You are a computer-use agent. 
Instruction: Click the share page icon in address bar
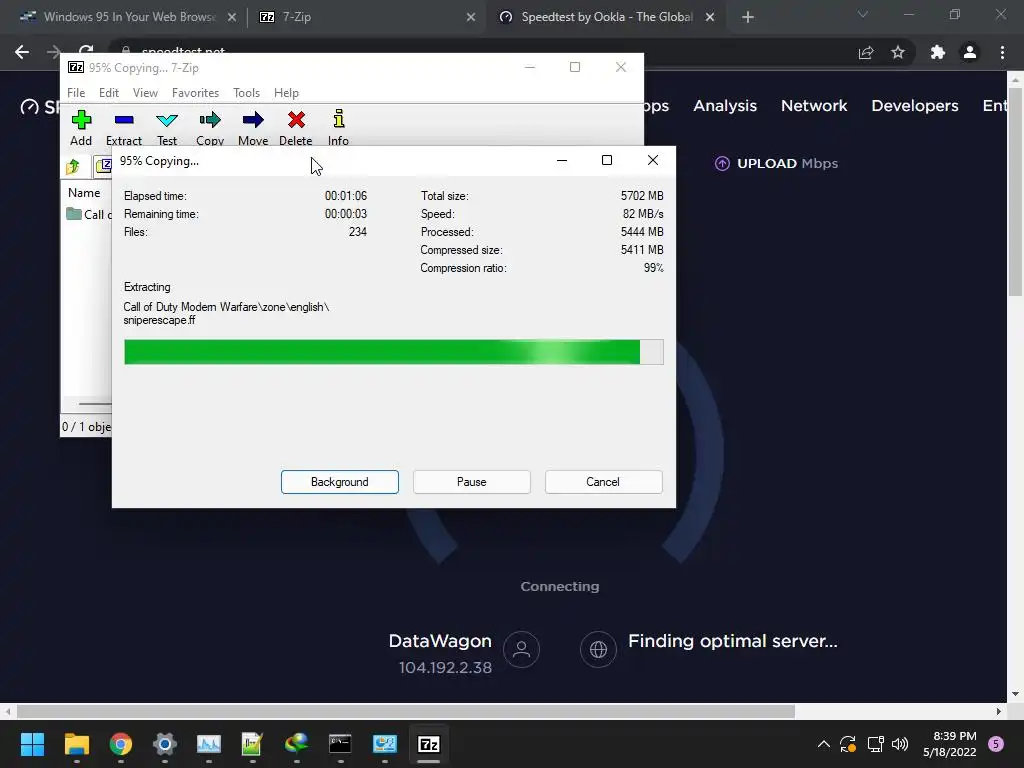tap(866, 52)
